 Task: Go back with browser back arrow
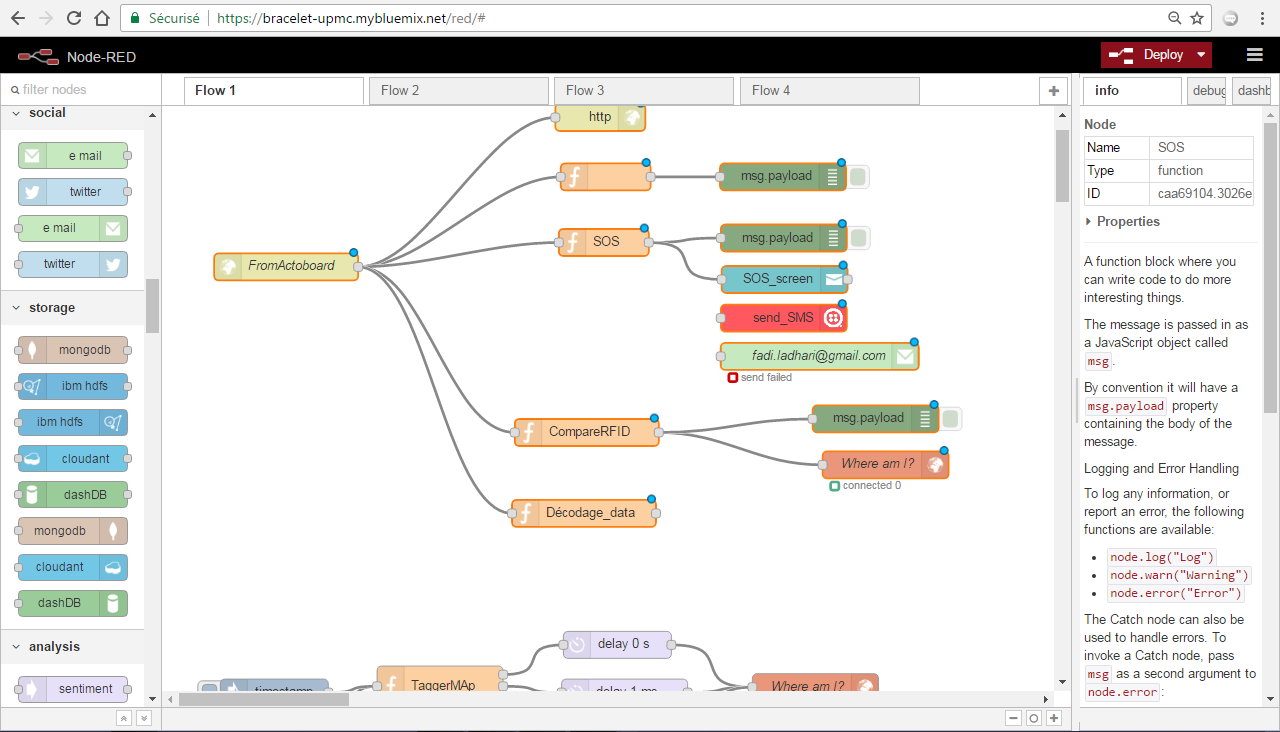click(18, 18)
